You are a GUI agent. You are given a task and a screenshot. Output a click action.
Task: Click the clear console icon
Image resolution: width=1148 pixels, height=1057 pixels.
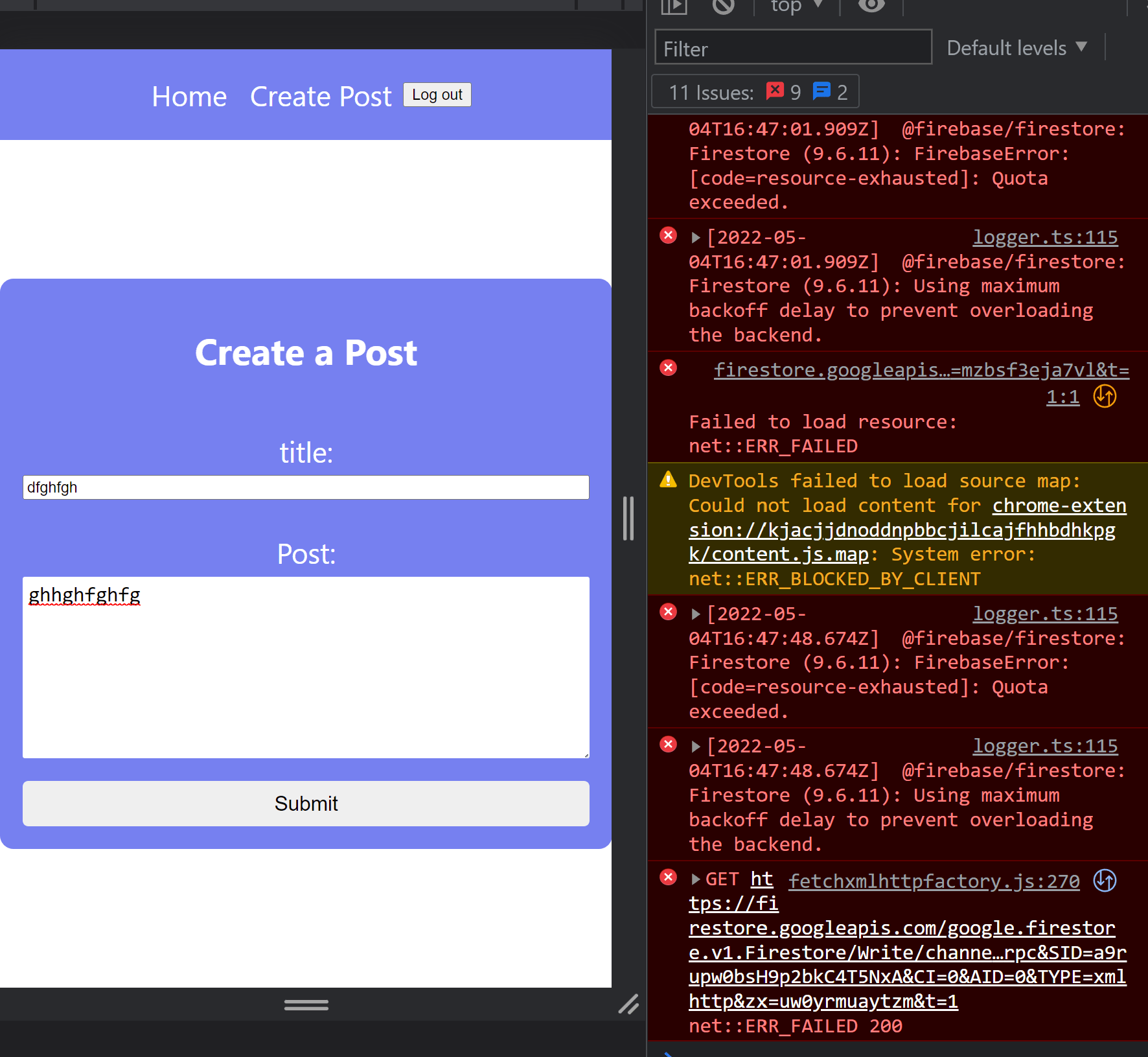[x=723, y=6]
